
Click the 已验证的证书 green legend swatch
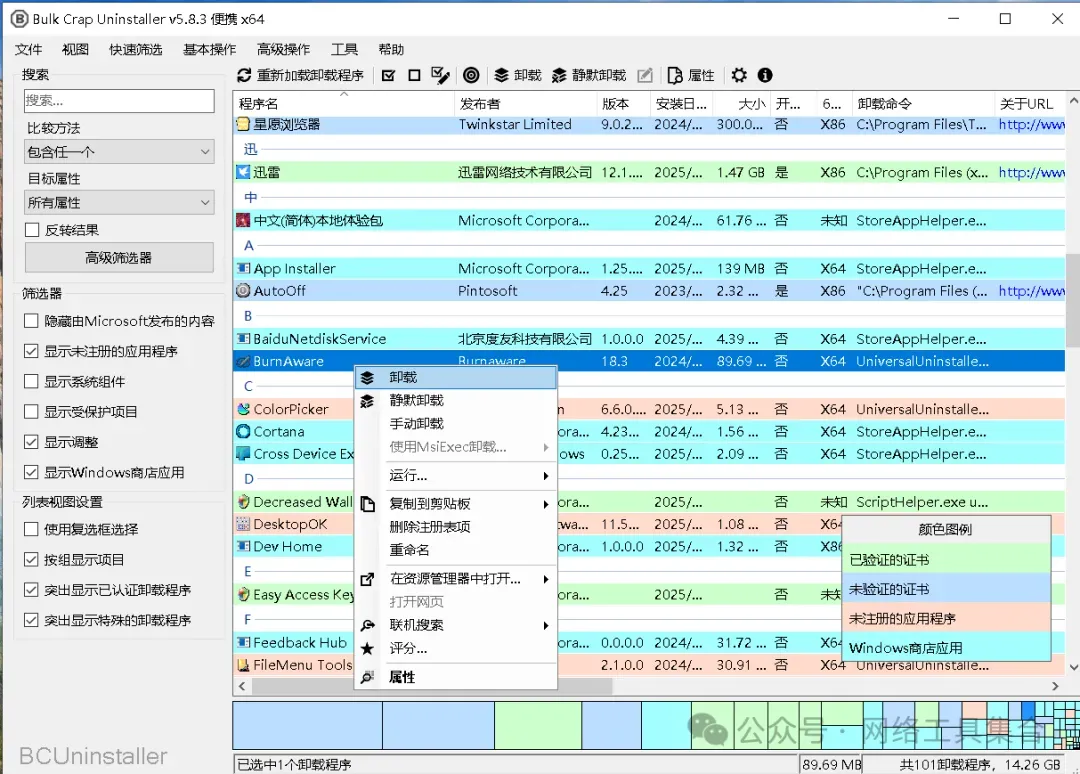tap(946, 560)
